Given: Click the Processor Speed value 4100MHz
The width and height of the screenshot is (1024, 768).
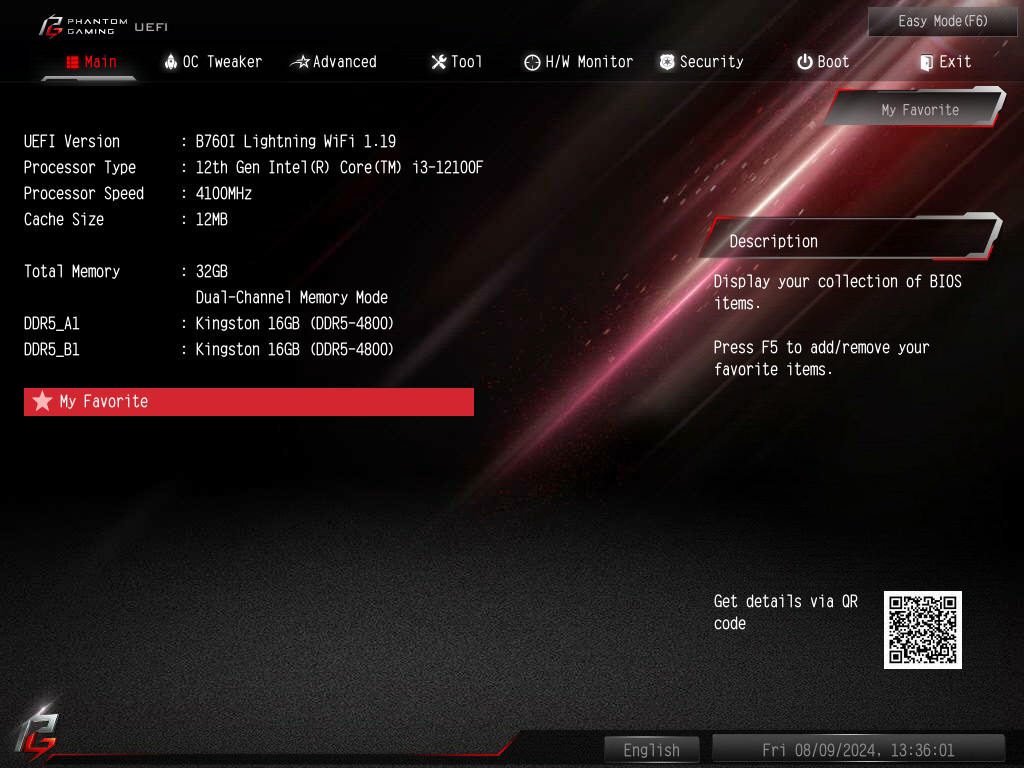Looking at the screenshot, I should pos(223,193).
